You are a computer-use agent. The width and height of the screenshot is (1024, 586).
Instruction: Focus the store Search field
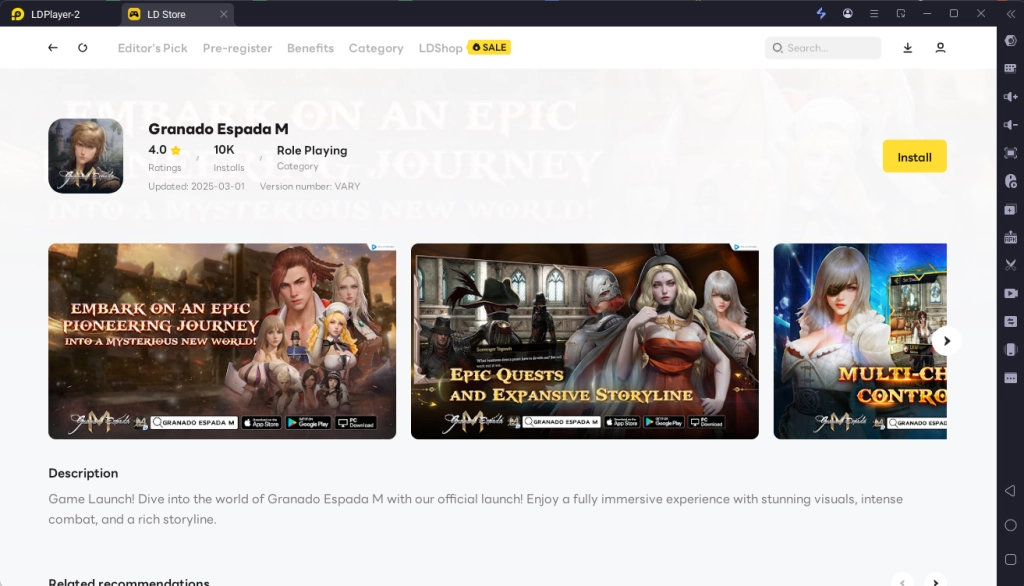(x=823, y=48)
